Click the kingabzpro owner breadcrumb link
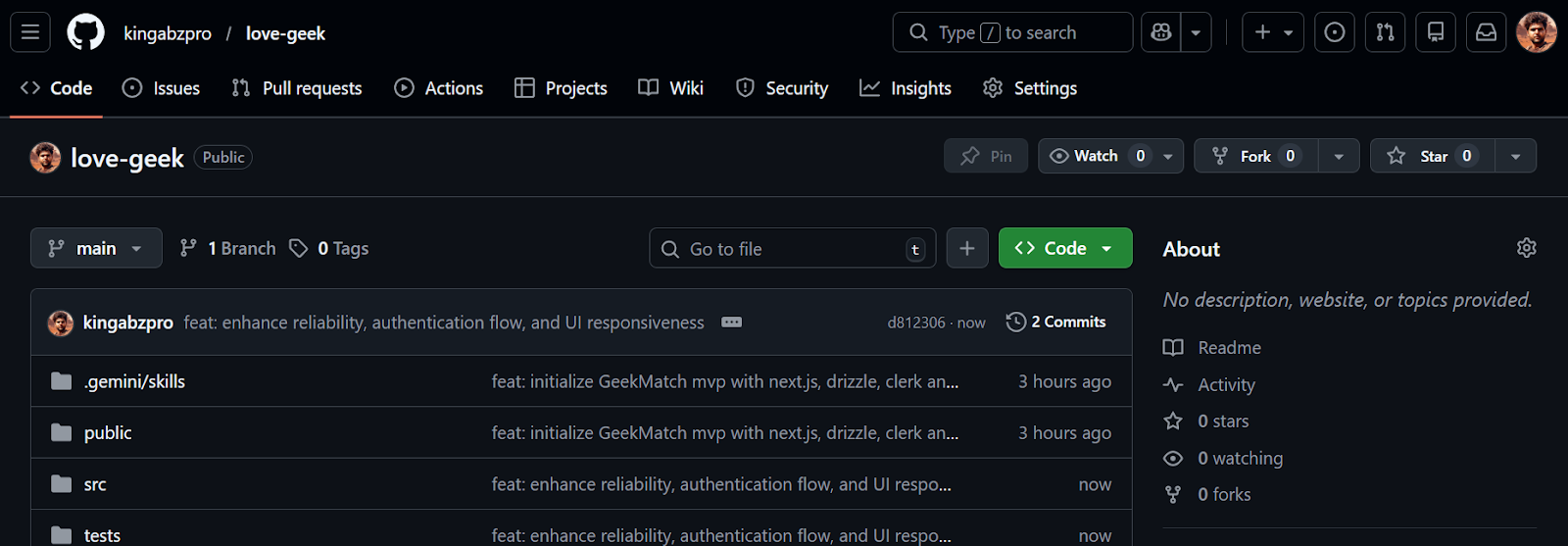The height and width of the screenshot is (546, 1568). (168, 33)
